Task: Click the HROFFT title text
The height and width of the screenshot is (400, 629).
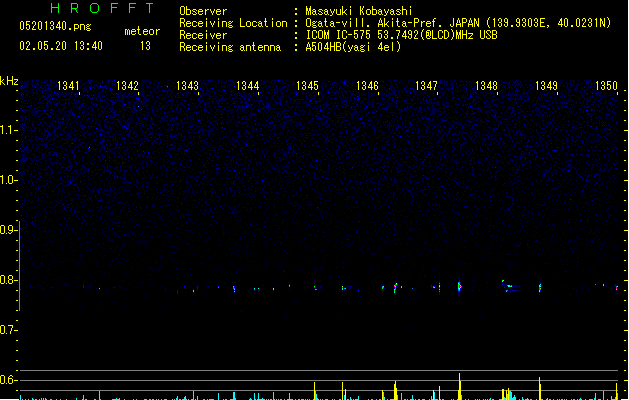Action: [102, 8]
